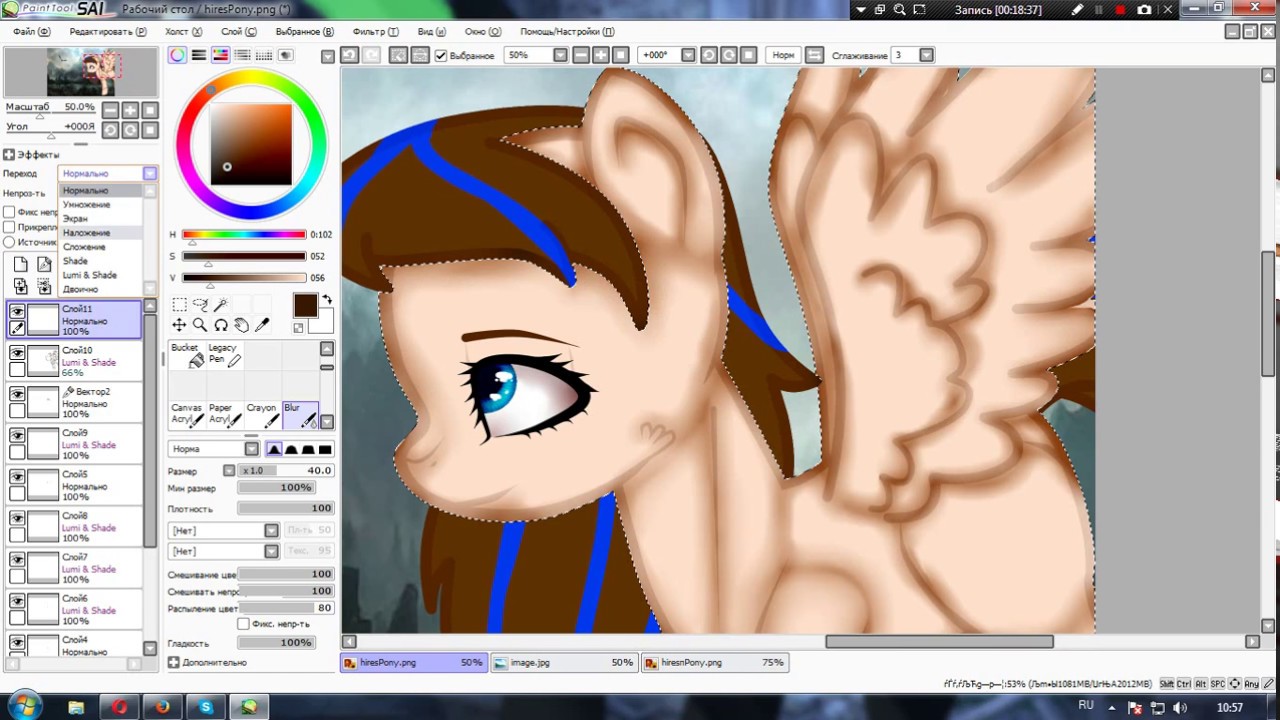The width and height of the screenshot is (1280, 720).
Task: Select the flat brush edge shape
Action: (325, 449)
